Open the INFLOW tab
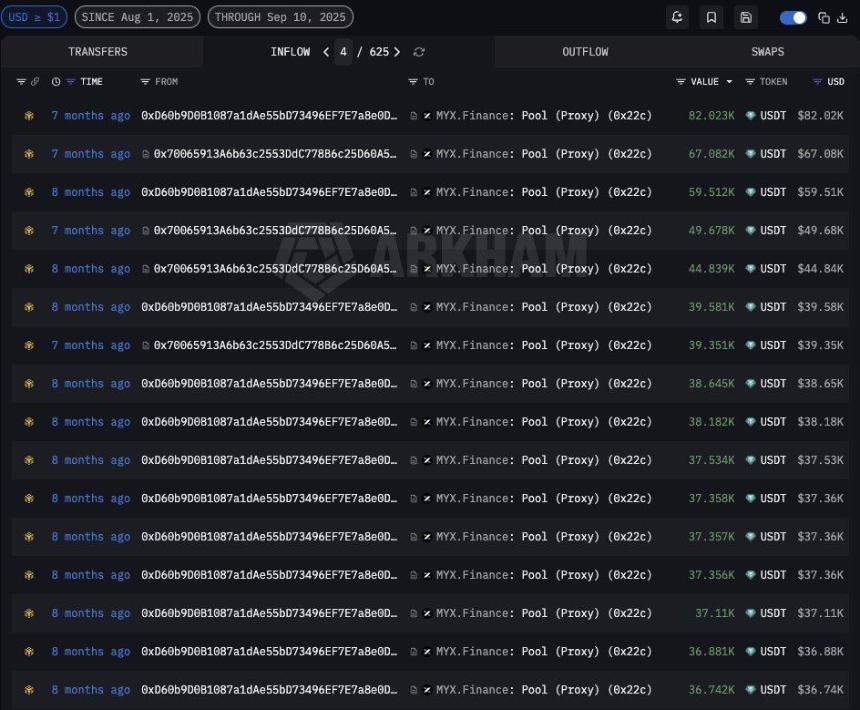Screen dimensions: 860x710 290,52
